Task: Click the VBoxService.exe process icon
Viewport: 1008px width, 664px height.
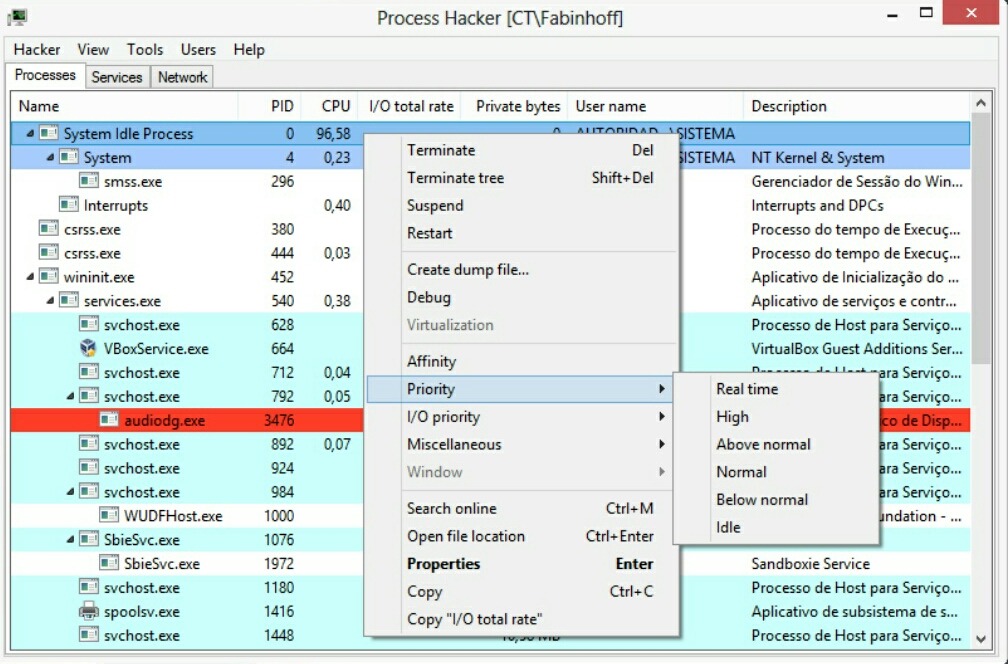Action: click(86, 348)
